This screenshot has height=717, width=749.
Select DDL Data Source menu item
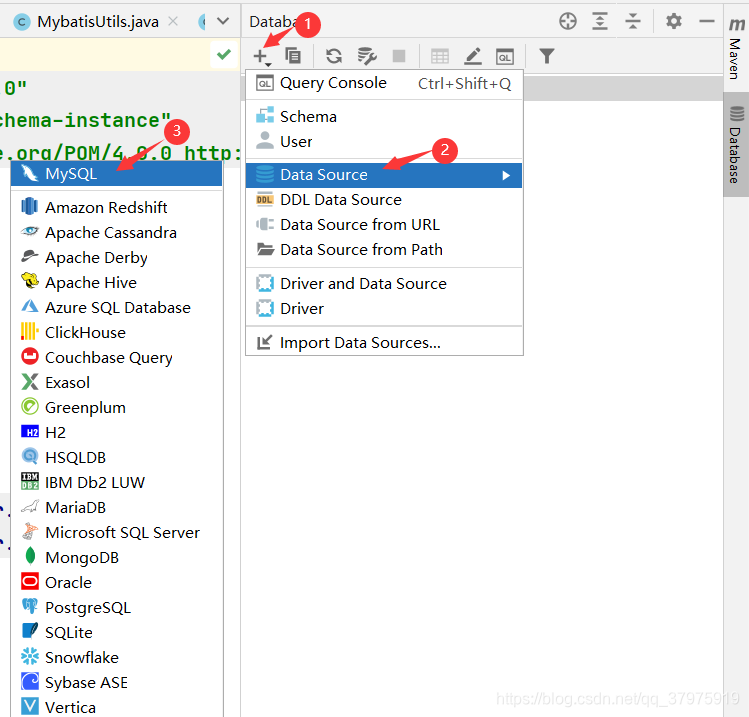point(384,200)
